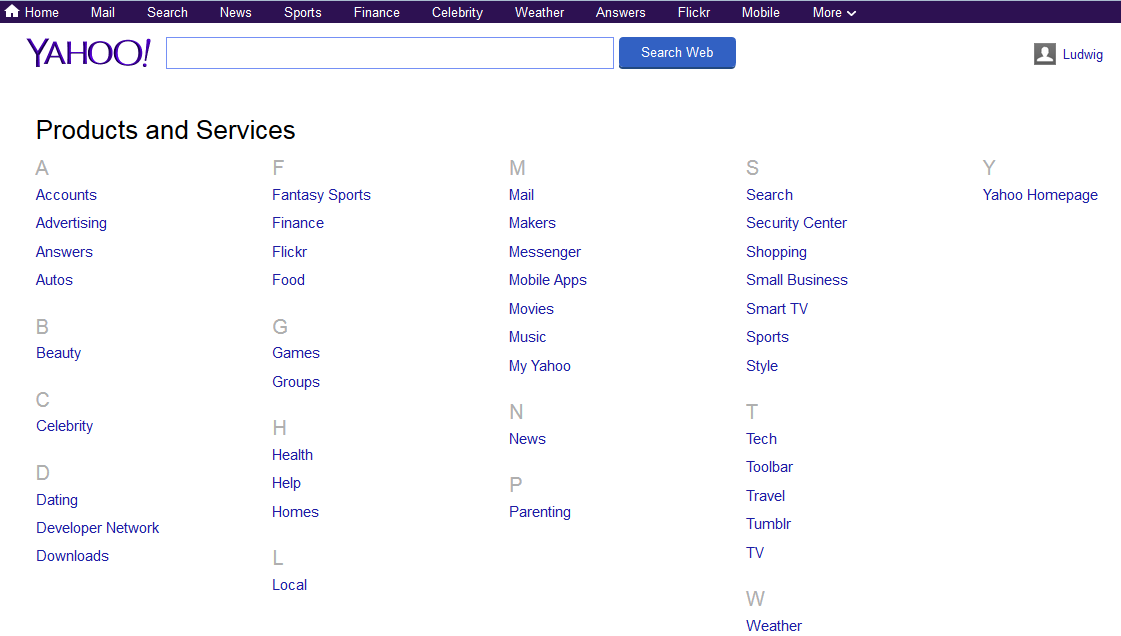Click the Help link
Image resolution: width=1121 pixels, height=636 pixels.
pos(287,483)
